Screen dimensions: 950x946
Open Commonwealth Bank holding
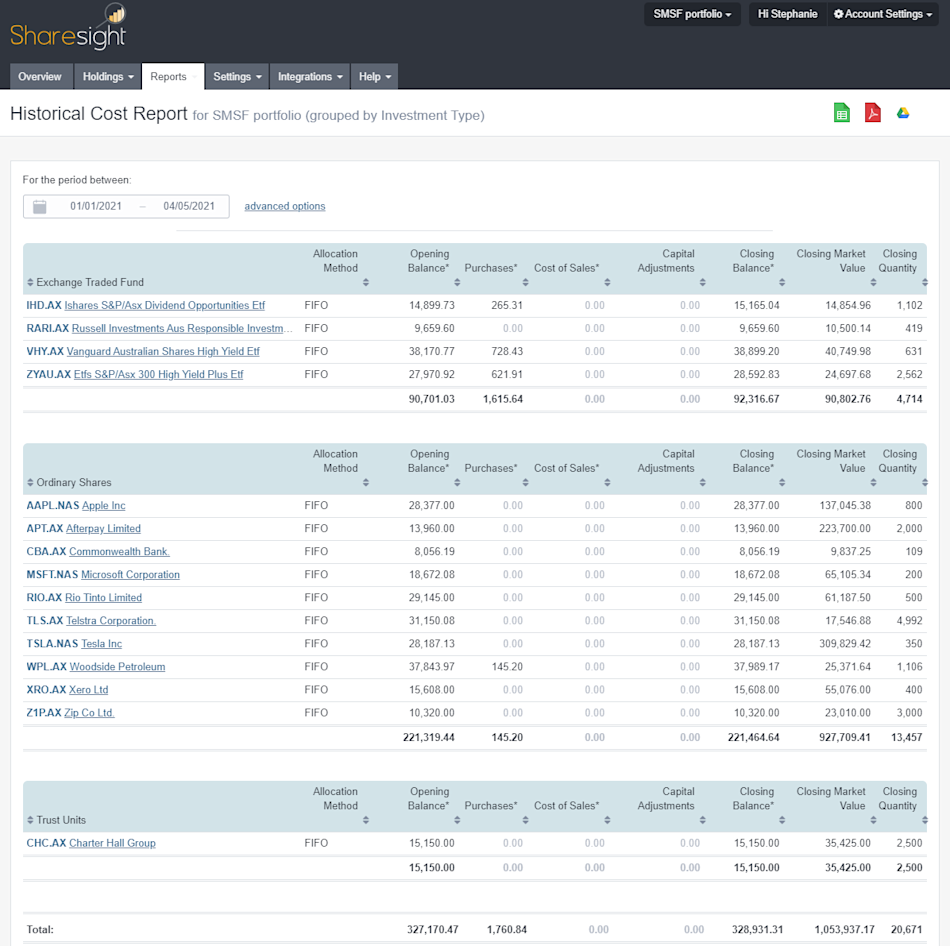pyautogui.click(x=119, y=551)
